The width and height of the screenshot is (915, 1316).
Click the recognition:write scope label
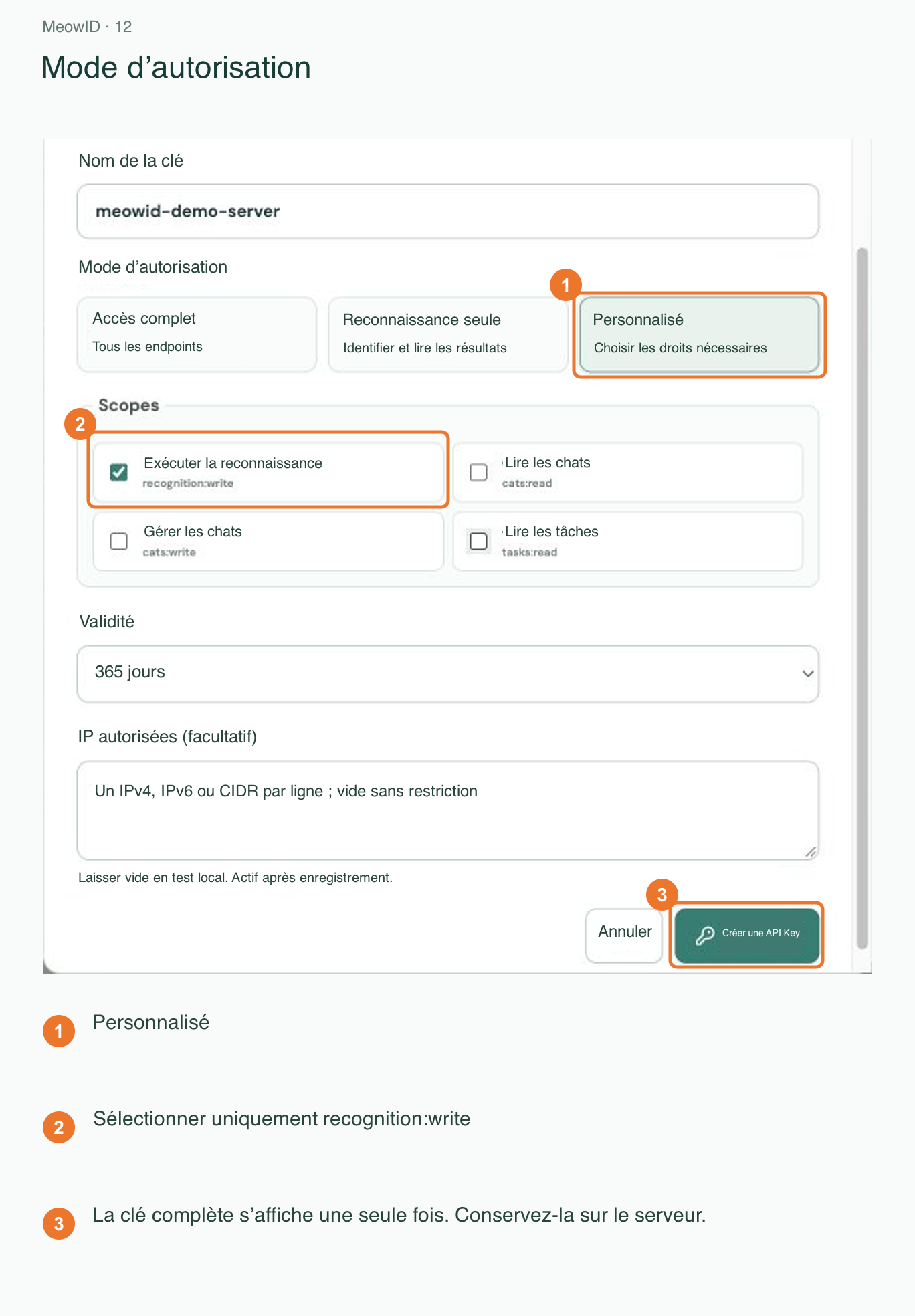click(x=188, y=483)
